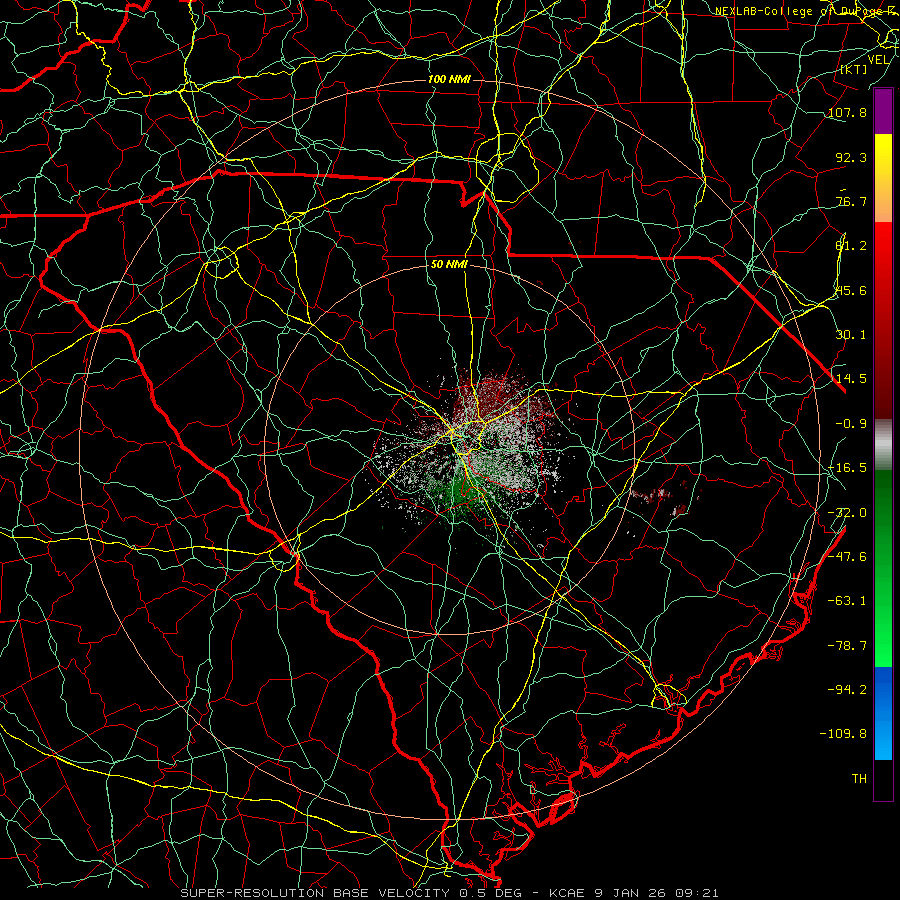Viewport: 900px width, 900px height.
Task: Click the -0.9 velocity scale value
Action: click(x=851, y=424)
